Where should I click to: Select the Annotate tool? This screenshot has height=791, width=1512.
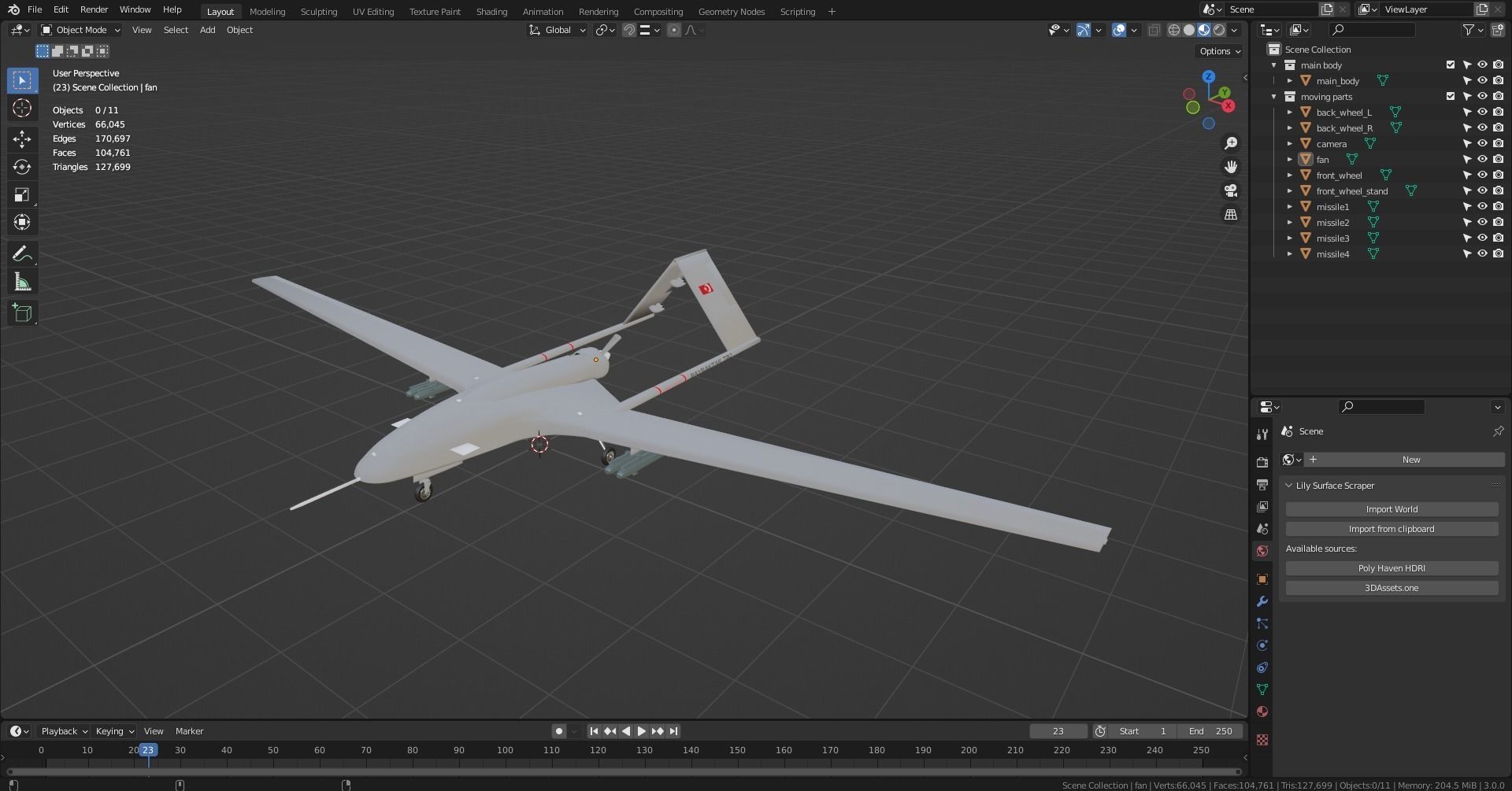[22, 253]
